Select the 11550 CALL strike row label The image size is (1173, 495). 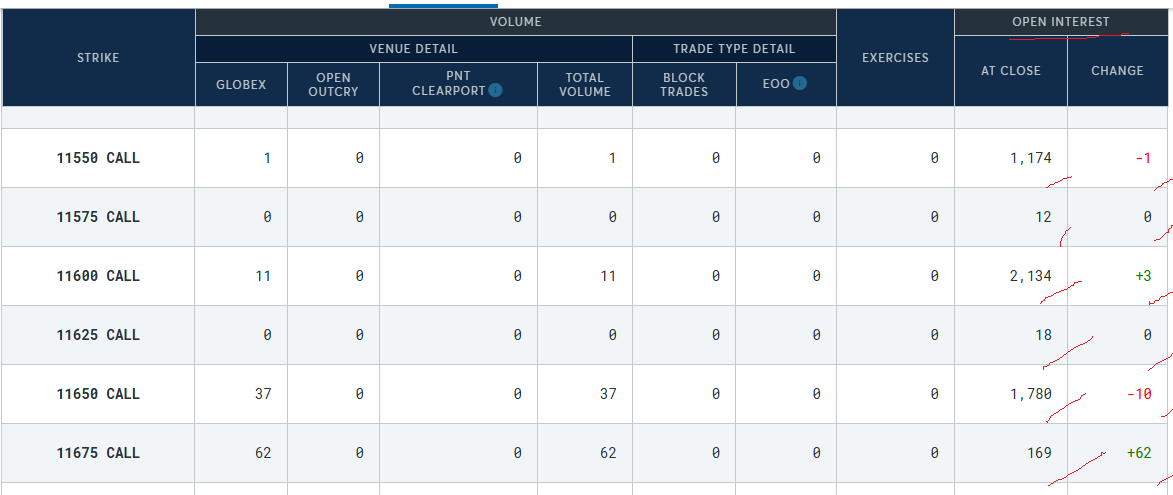pyautogui.click(x=98, y=158)
